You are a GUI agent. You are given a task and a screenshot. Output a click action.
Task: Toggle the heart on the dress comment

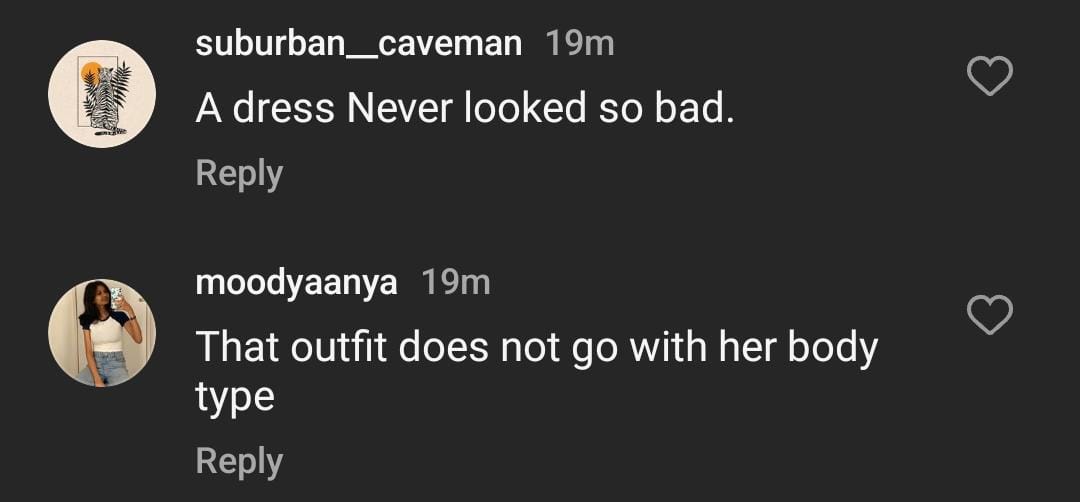991,76
